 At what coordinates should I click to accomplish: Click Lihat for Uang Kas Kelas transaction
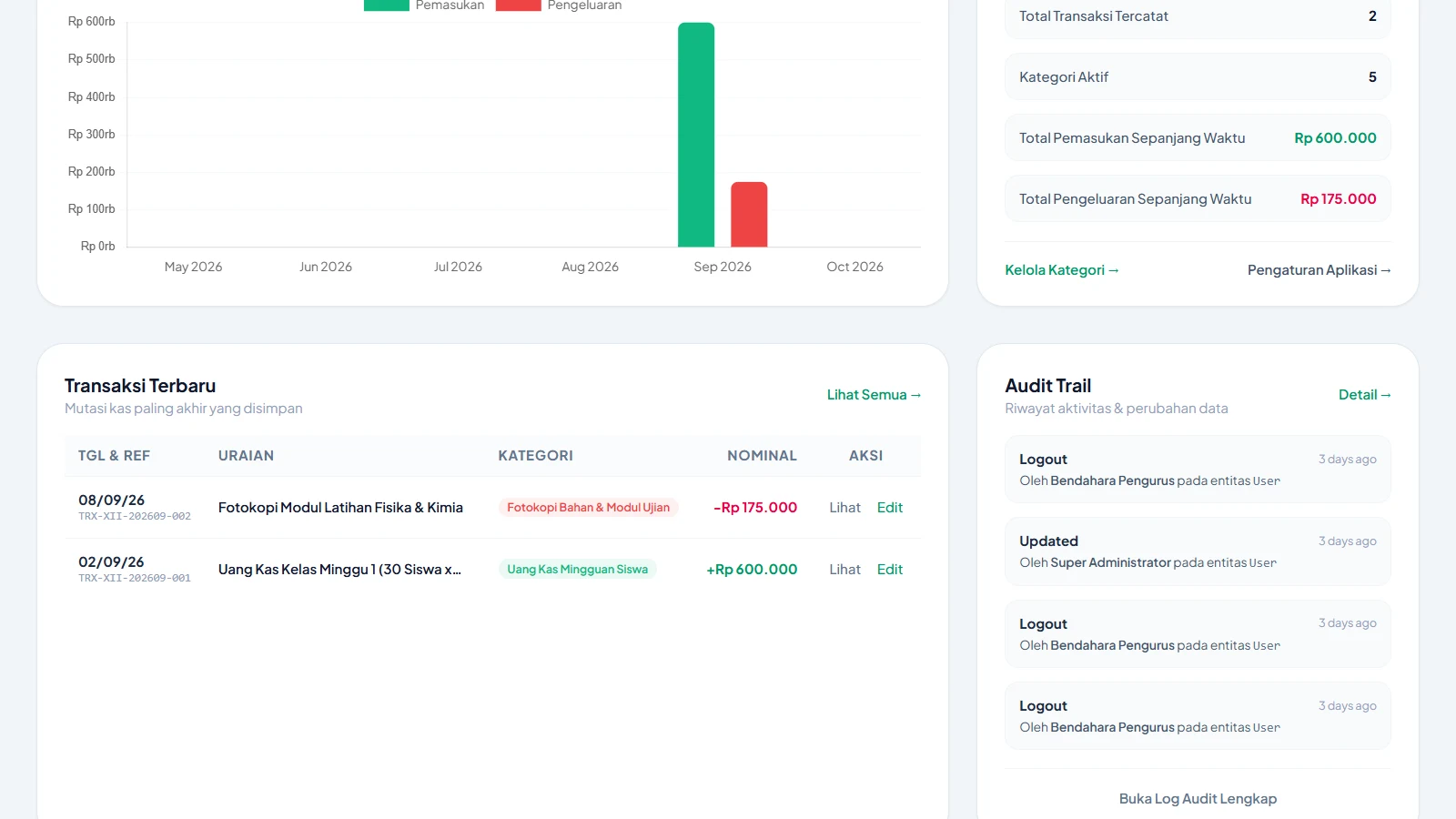coord(844,570)
